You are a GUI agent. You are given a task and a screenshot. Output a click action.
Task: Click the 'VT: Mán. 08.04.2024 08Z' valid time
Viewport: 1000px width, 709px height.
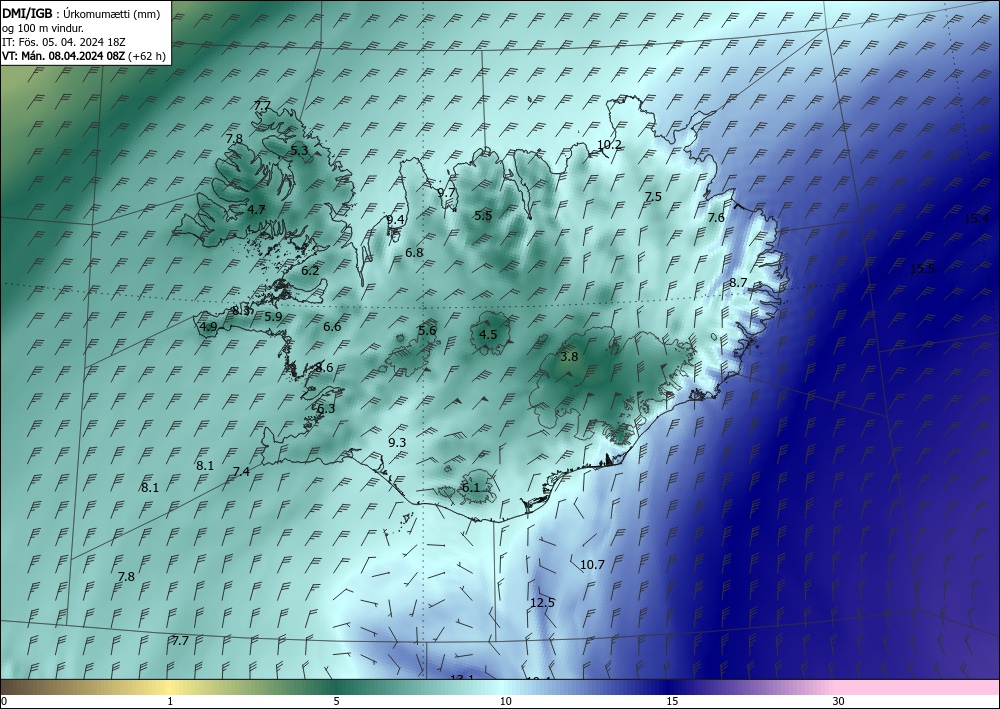coord(64,56)
